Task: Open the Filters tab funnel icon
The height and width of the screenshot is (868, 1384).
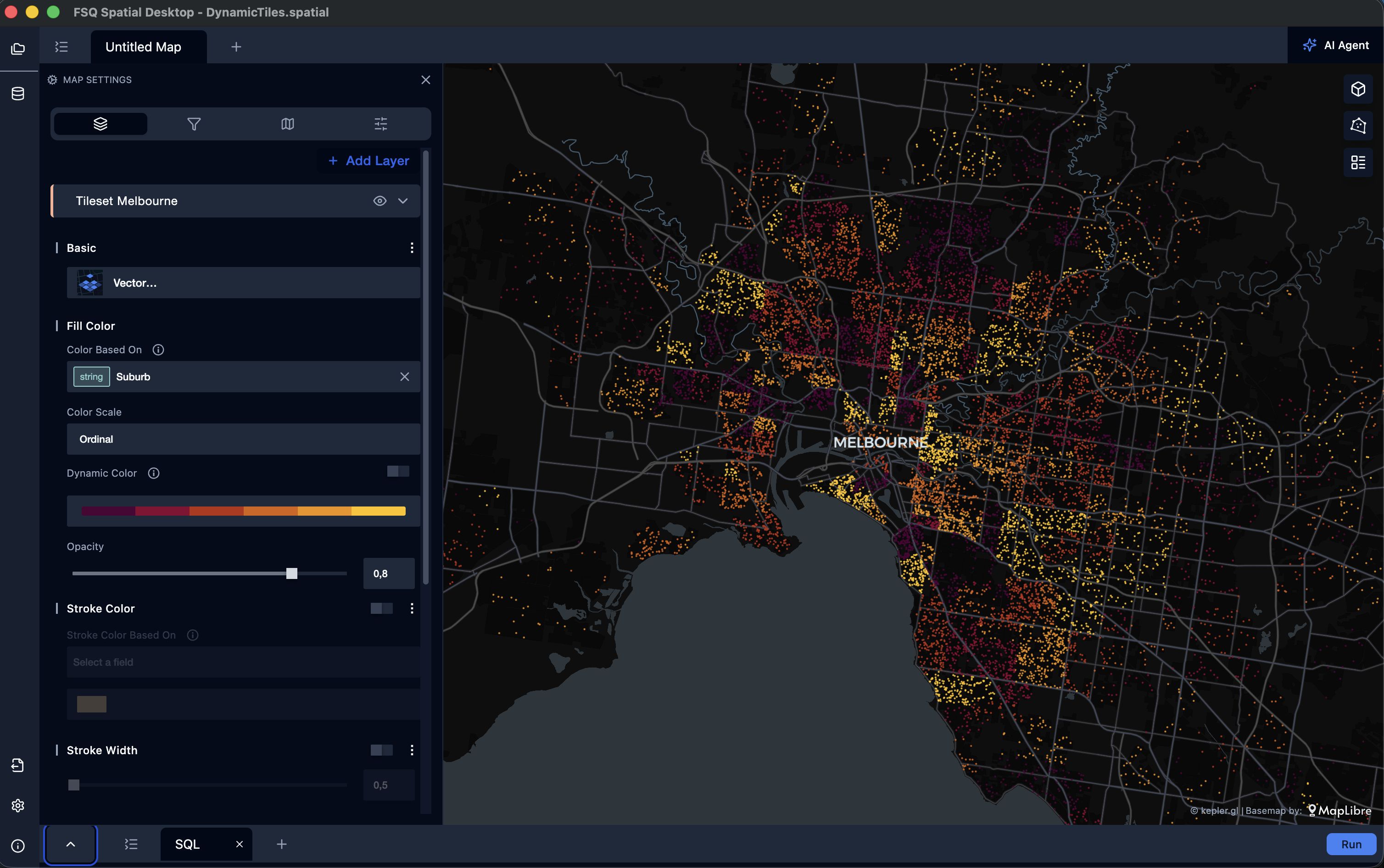Action: [194, 124]
